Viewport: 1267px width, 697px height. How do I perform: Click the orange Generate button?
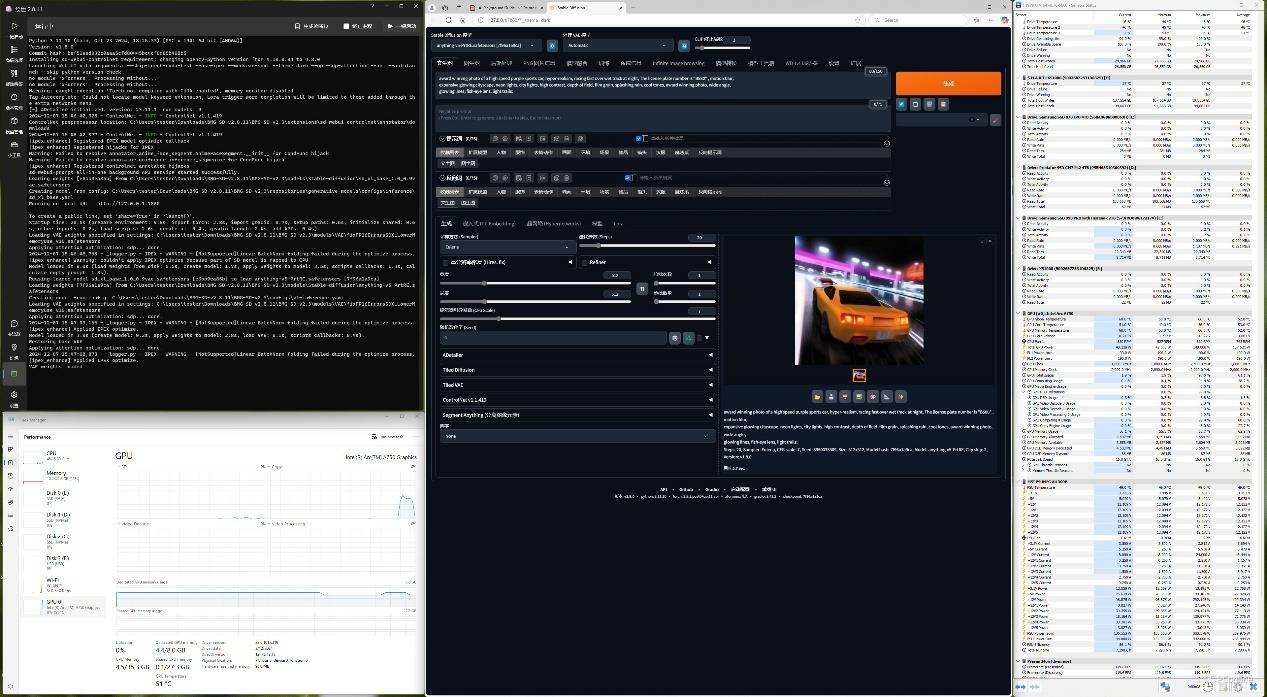947,83
